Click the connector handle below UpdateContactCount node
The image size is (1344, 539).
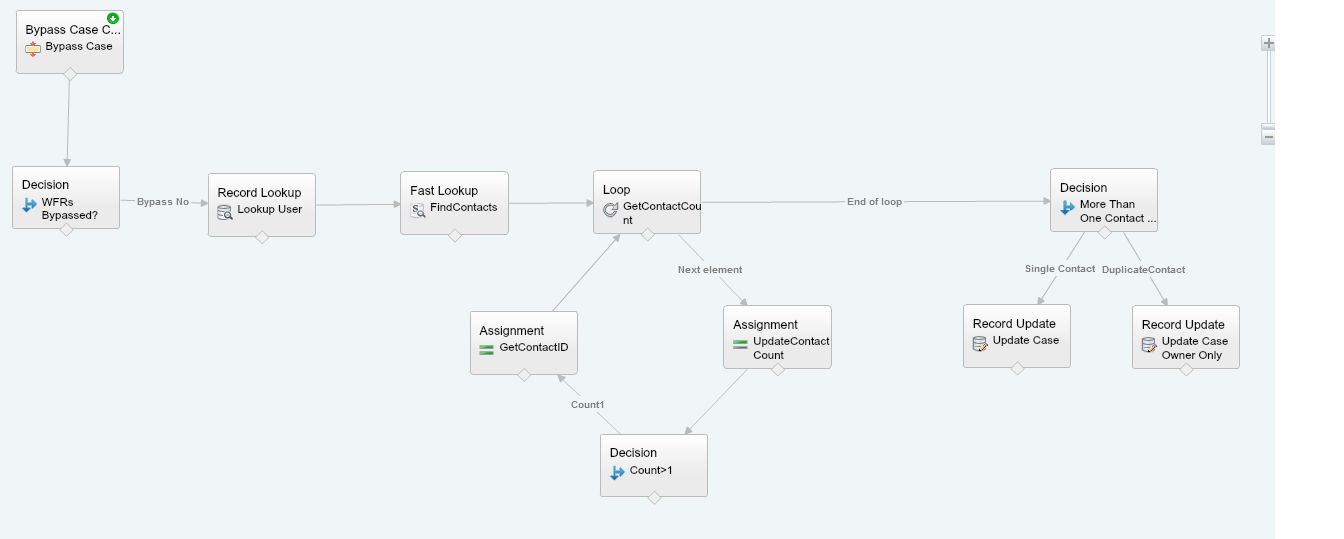click(778, 369)
